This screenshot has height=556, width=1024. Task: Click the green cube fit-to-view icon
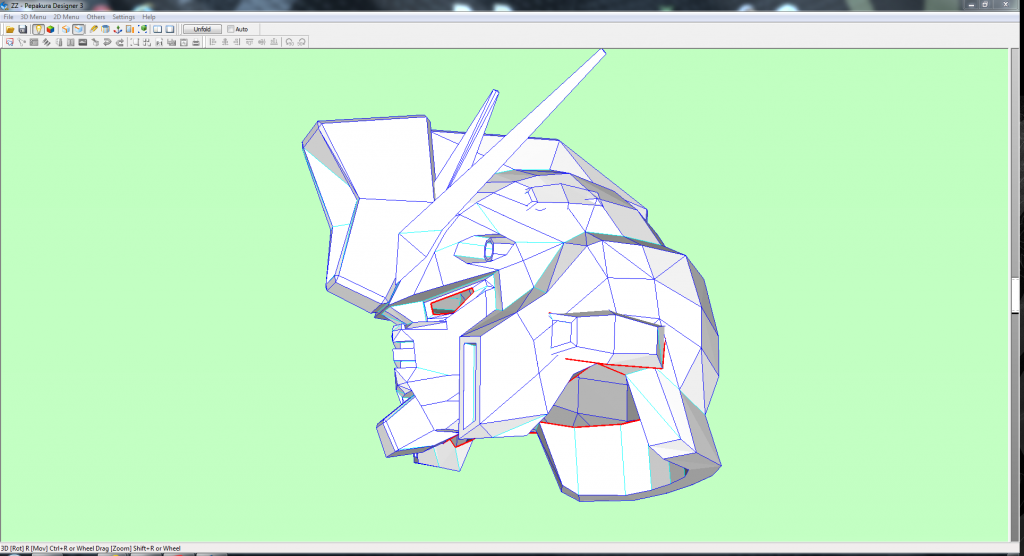[x=143, y=29]
